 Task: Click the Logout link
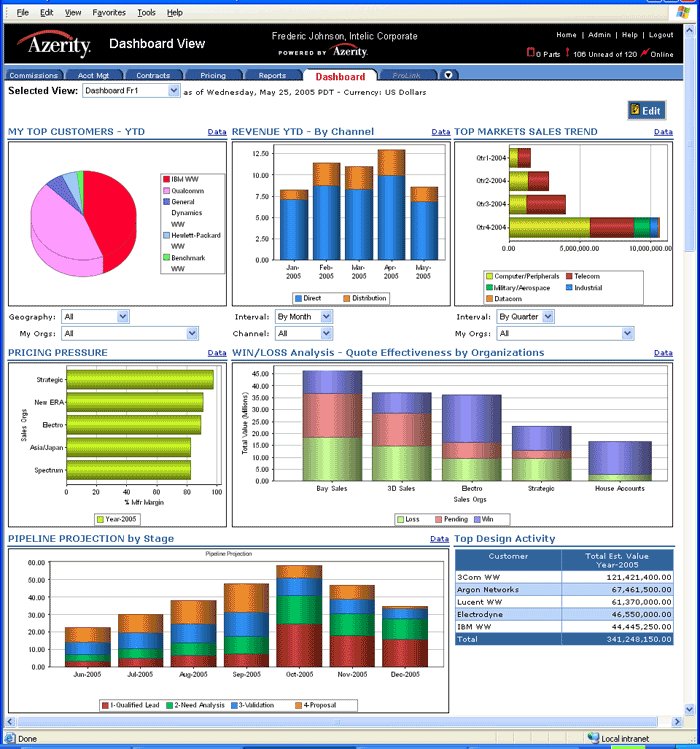tap(661, 35)
